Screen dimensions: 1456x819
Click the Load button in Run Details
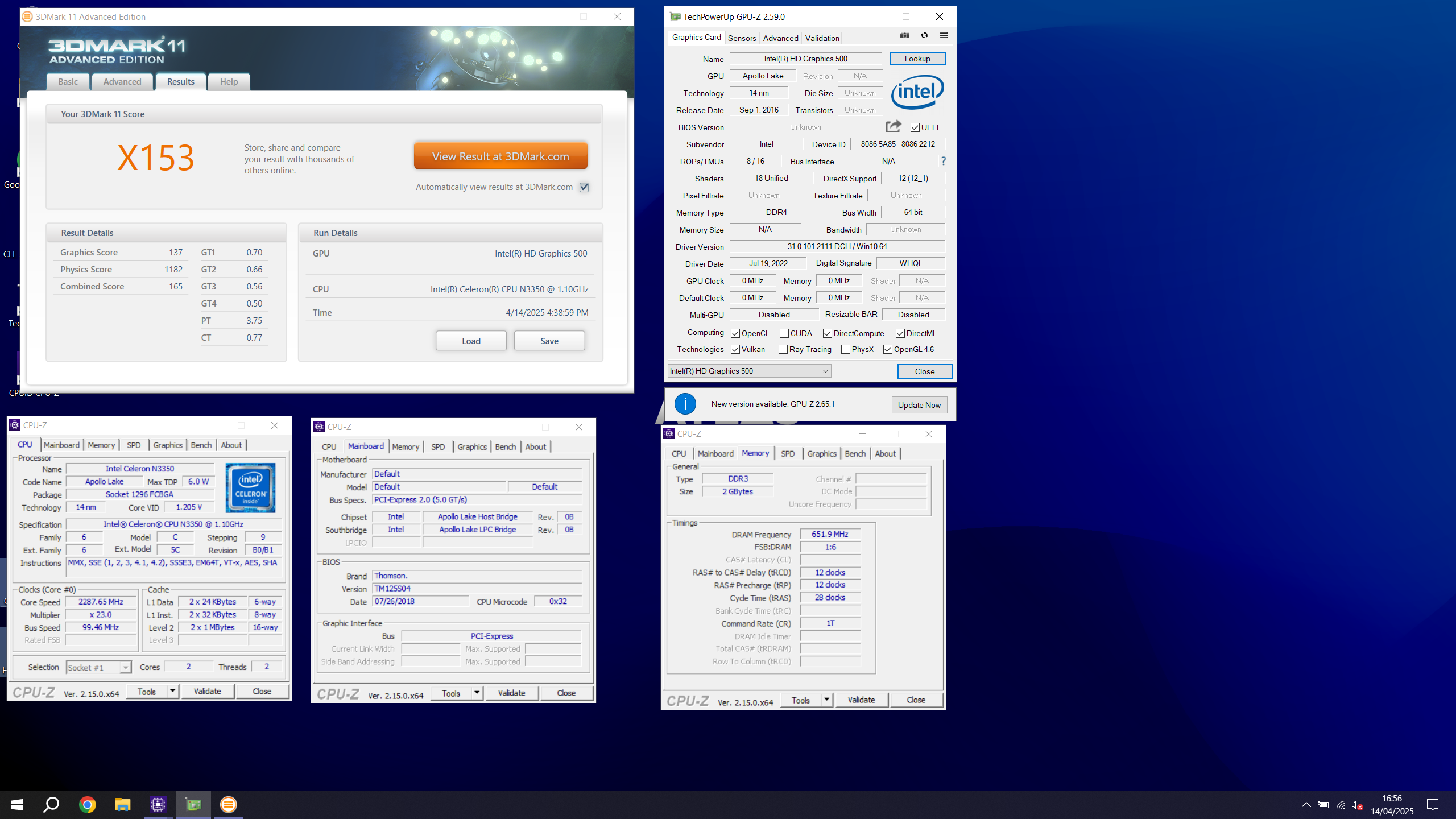471,341
